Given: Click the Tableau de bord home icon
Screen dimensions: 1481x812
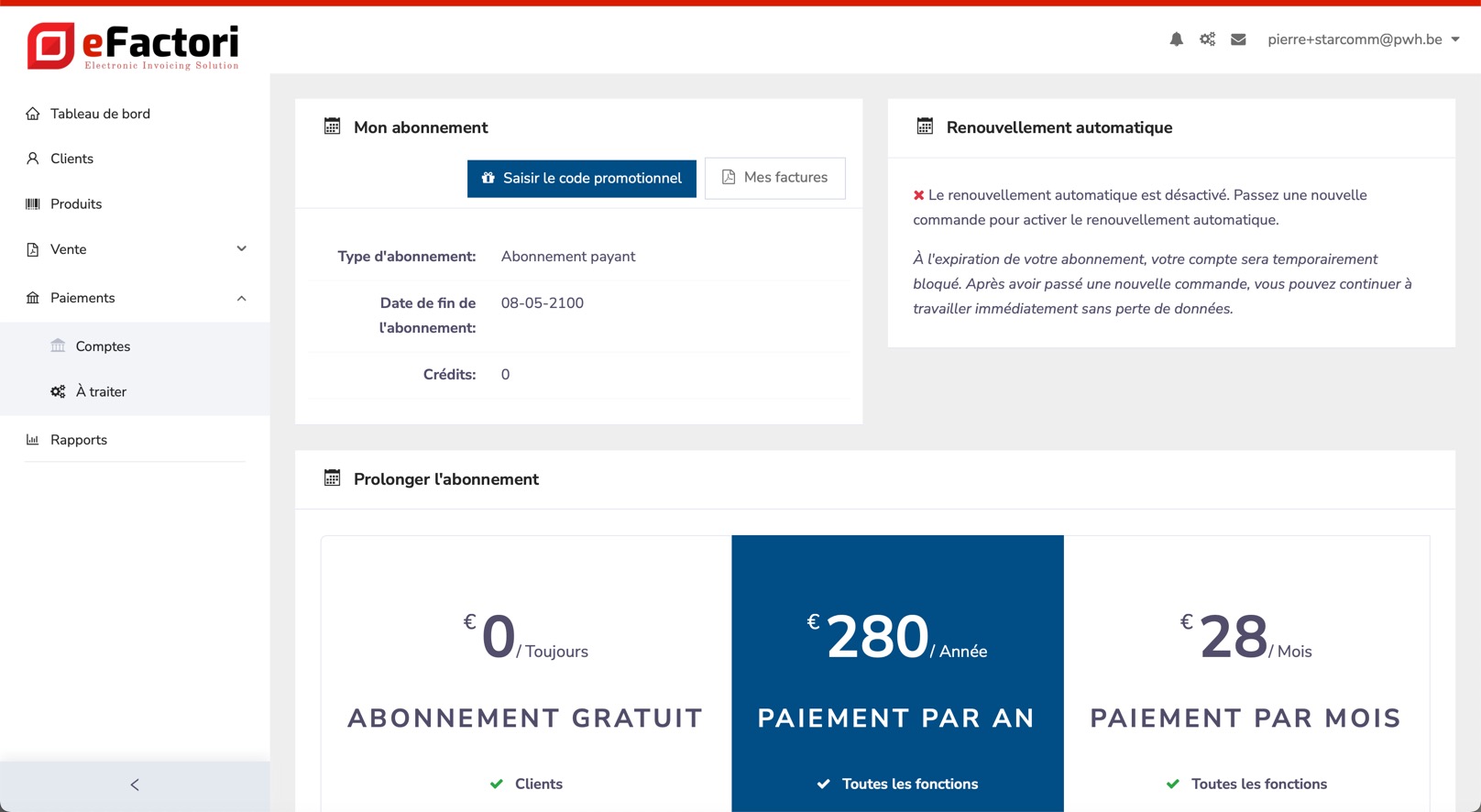Looking at the screenshot, I should (33, 114).
